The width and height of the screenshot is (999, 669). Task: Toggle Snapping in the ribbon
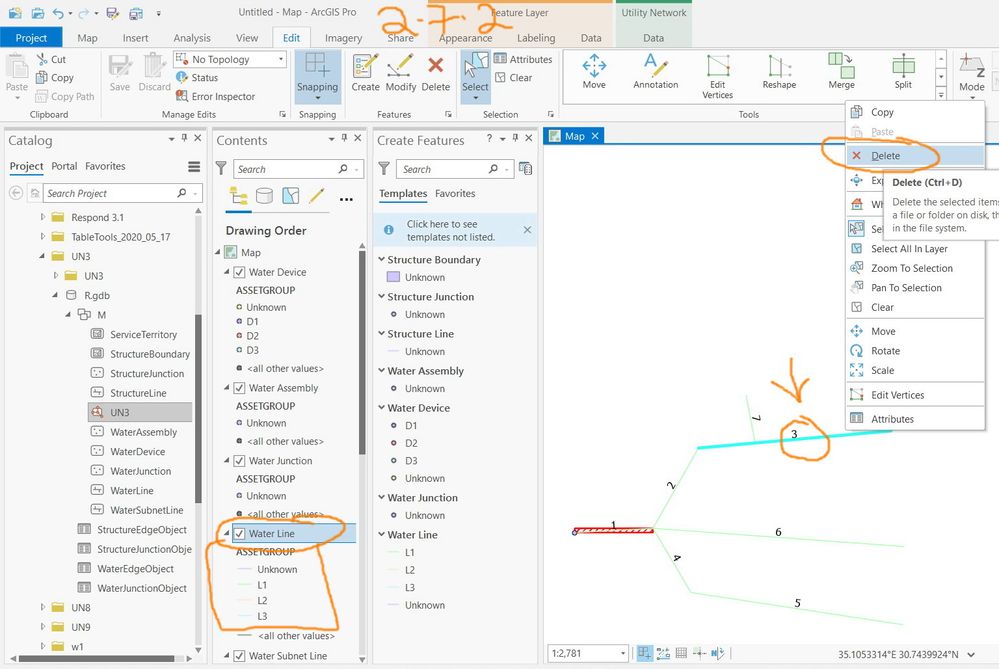pyautogui.click(x=317, y=76)
